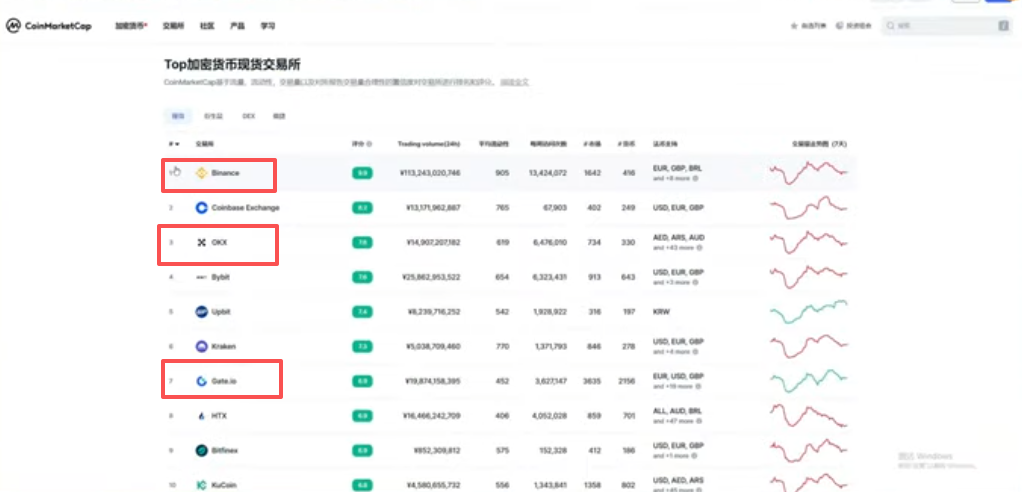Viewport: 1022px width, 492px height.
Task: Click the Bybit logo icon
Action: 201,277
